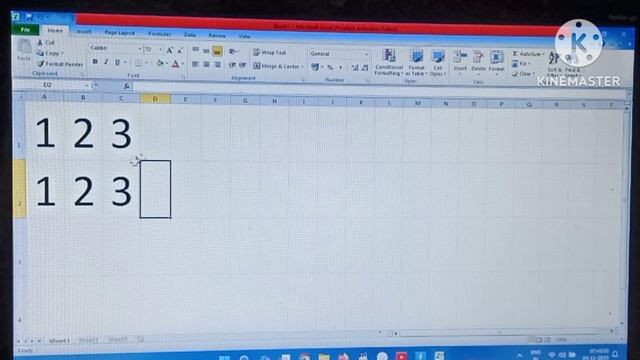Click the fx Insert Function button
This screenshot has height=360, width=640.
(127, 86)
